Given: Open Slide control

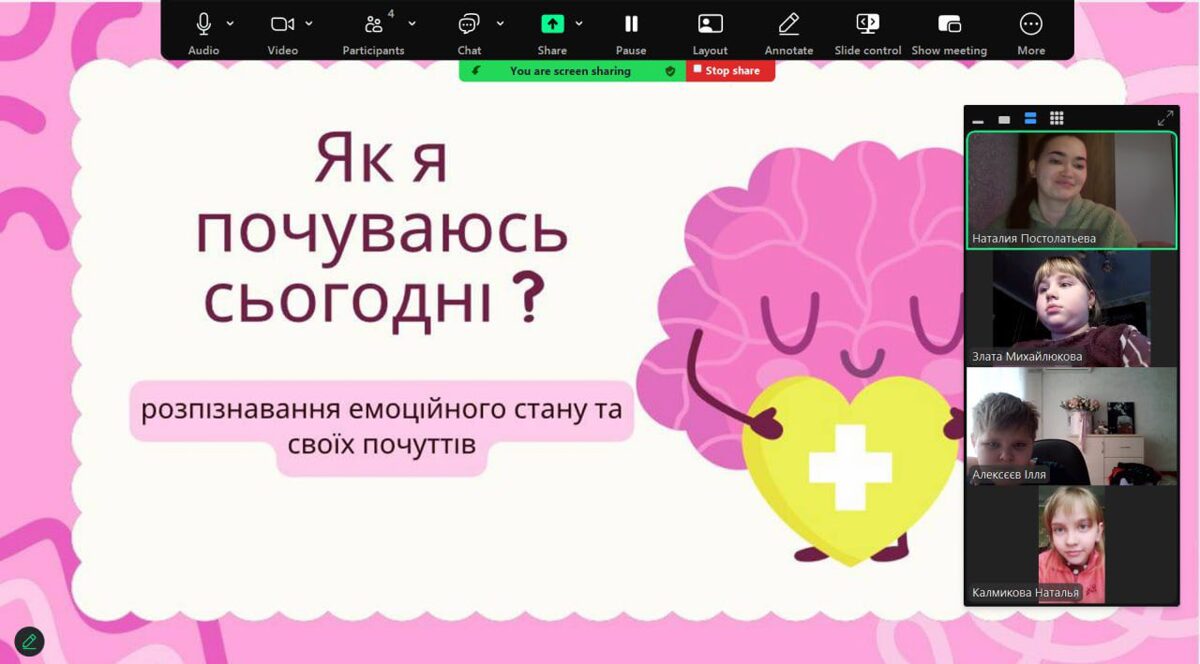Looking at the screenshot, I should point(868,24).
